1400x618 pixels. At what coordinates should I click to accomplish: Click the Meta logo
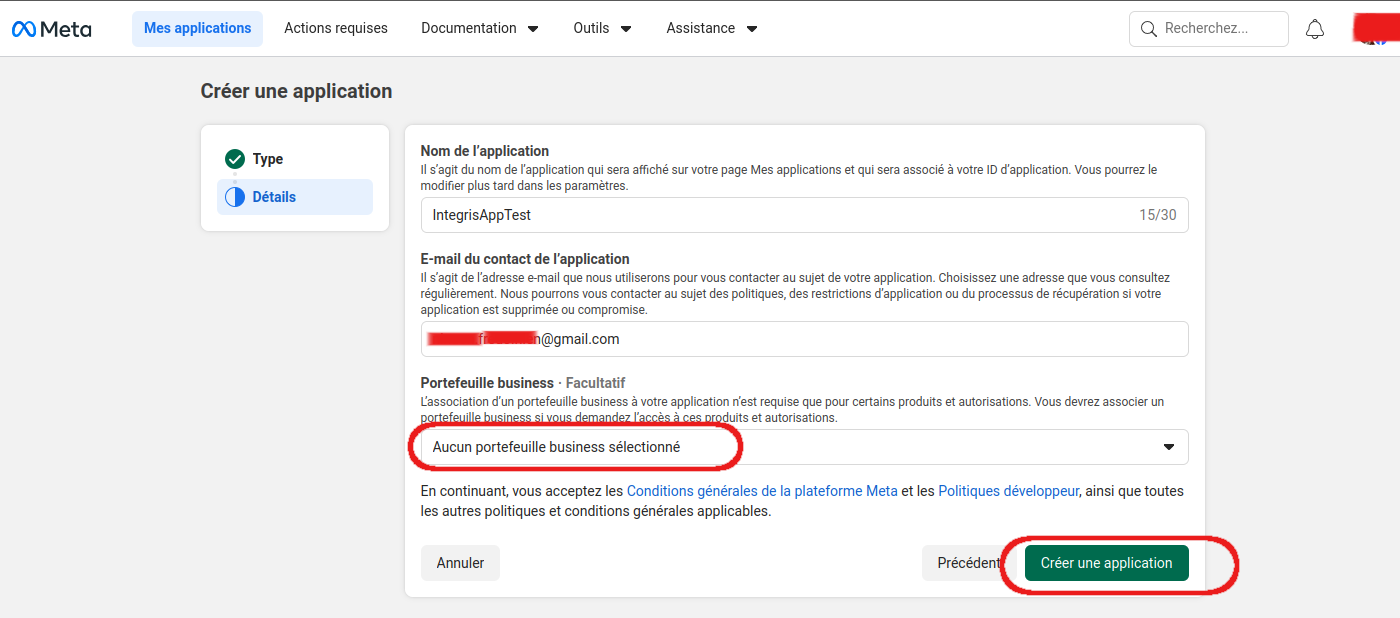coord(51,29)
